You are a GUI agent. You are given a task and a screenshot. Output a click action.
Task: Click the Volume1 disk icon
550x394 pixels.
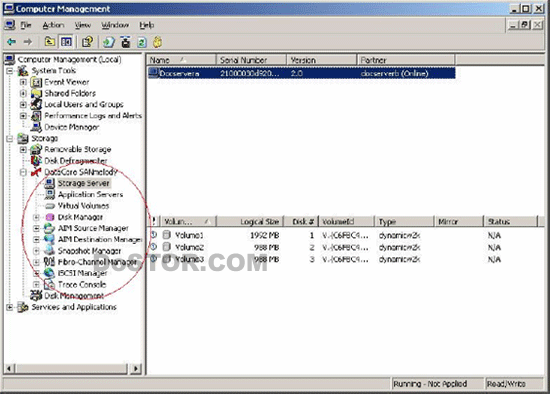[167, 235]
